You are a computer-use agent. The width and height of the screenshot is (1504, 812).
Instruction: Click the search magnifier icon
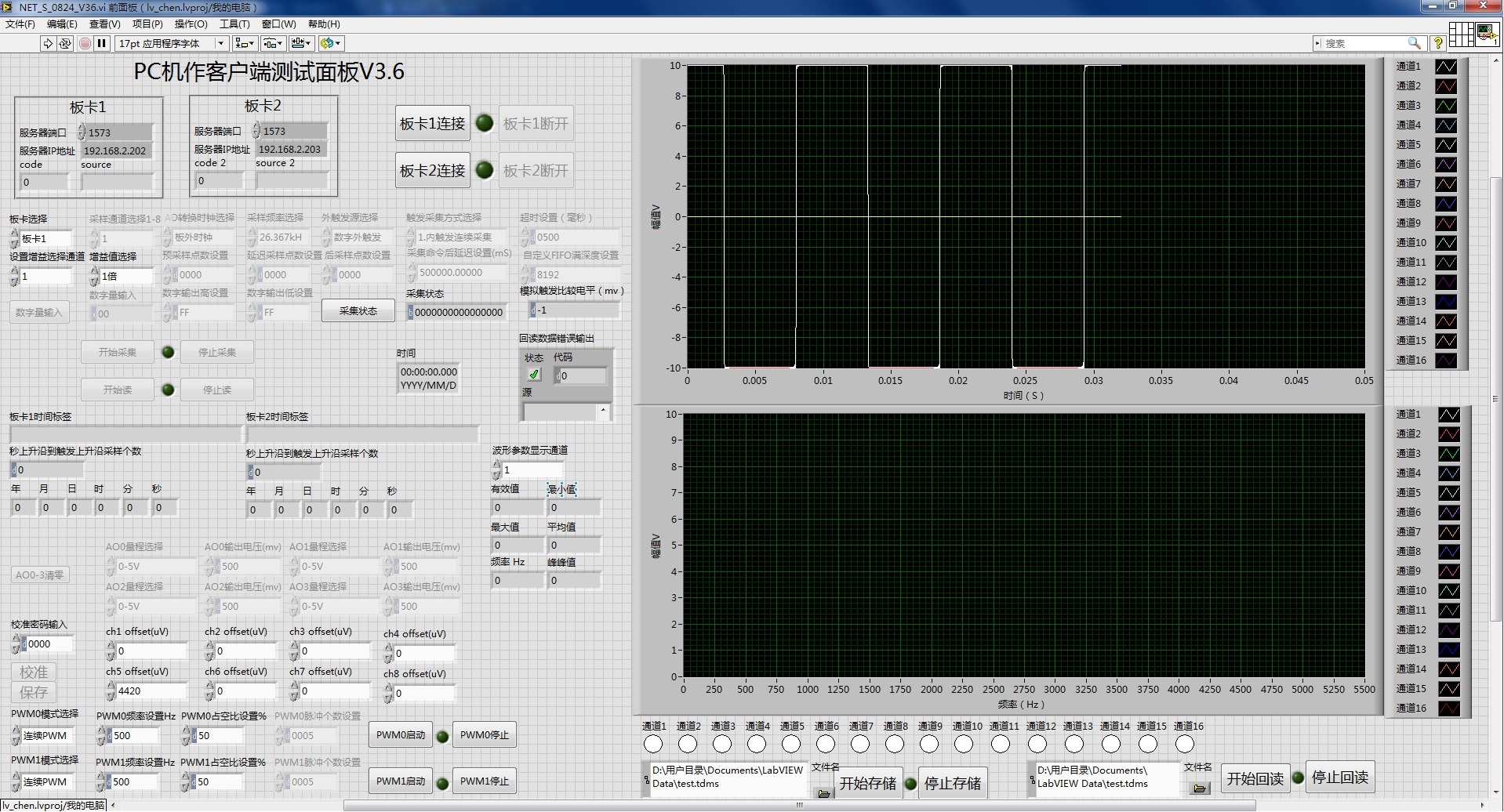(1415, 43)
